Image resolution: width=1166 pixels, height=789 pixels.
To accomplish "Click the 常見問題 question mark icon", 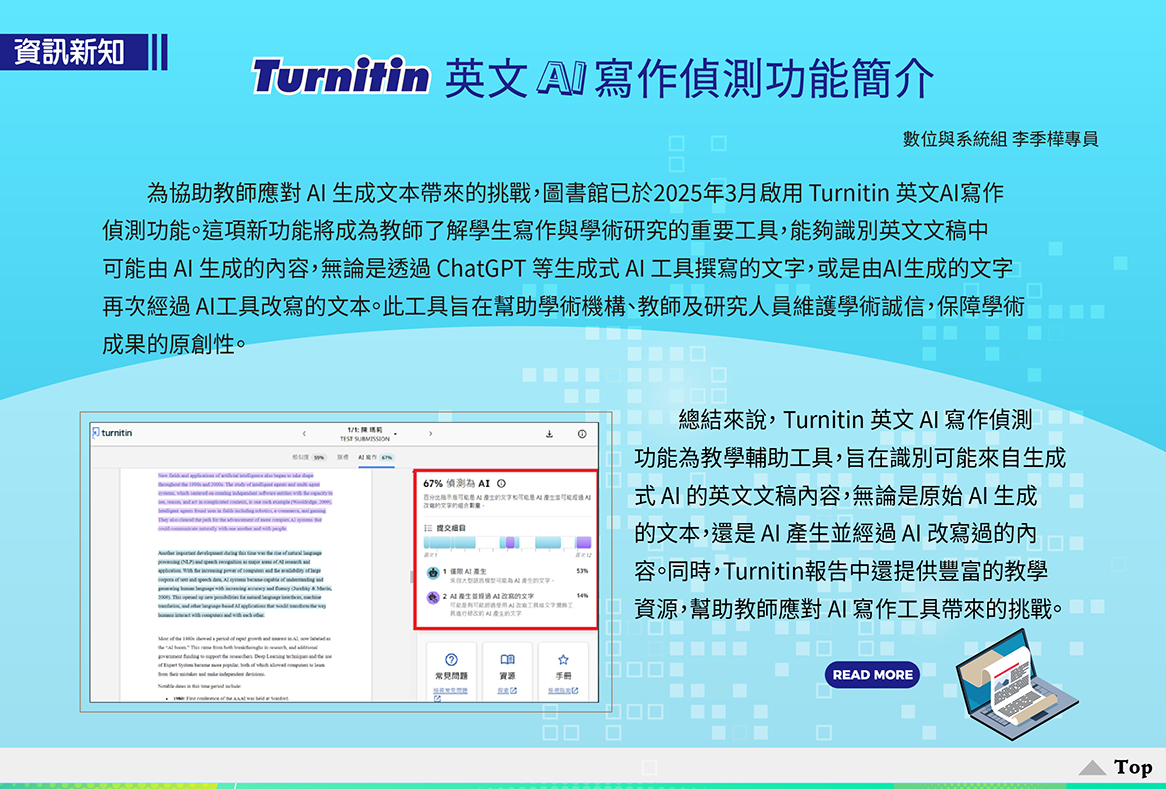I will pyautogui.click(x=451, y=660).
